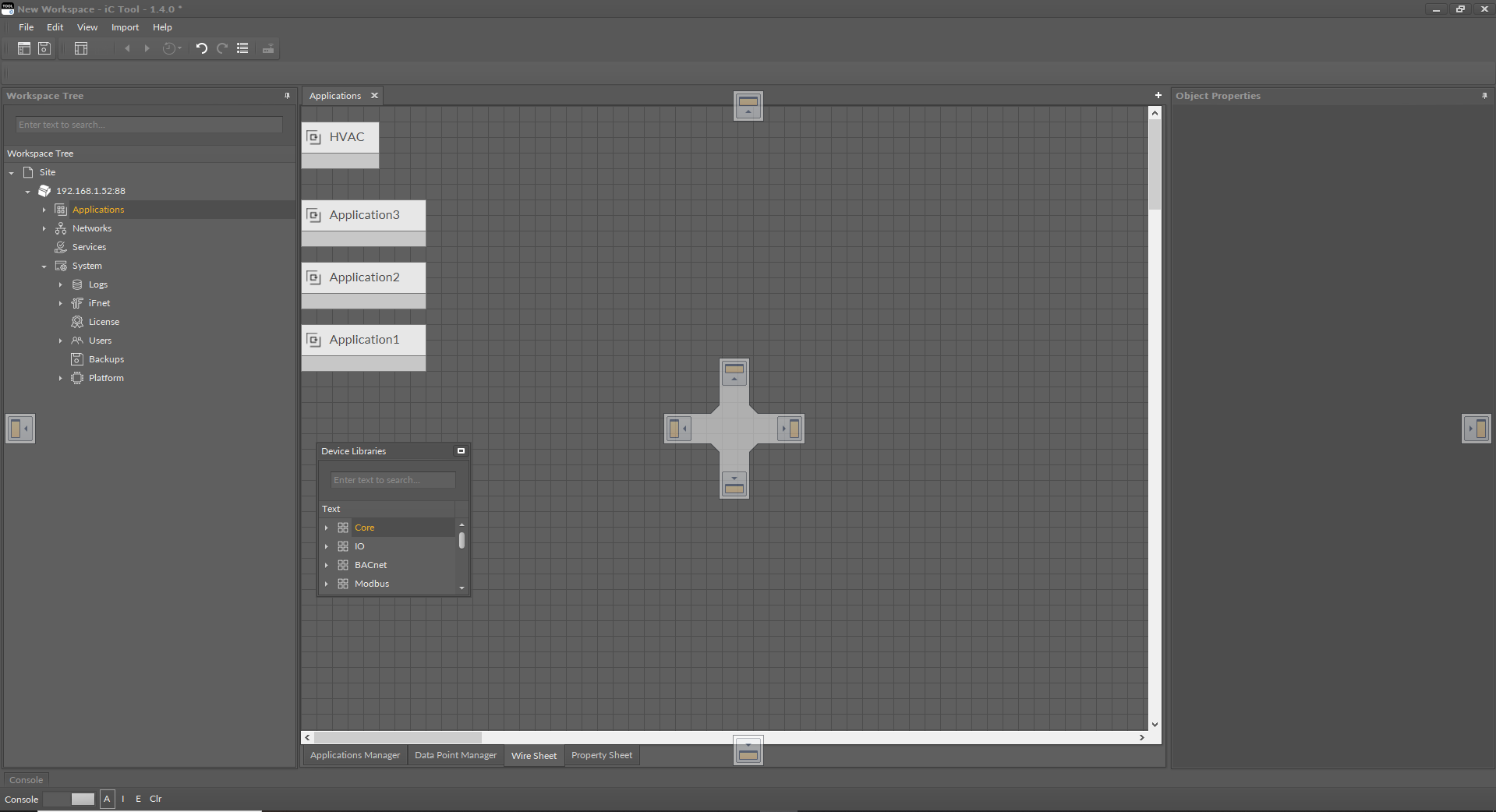Viewport: 1496px width, 812px height.
Task: Toggle the A console filter button
Action: (x=108, y=799)
